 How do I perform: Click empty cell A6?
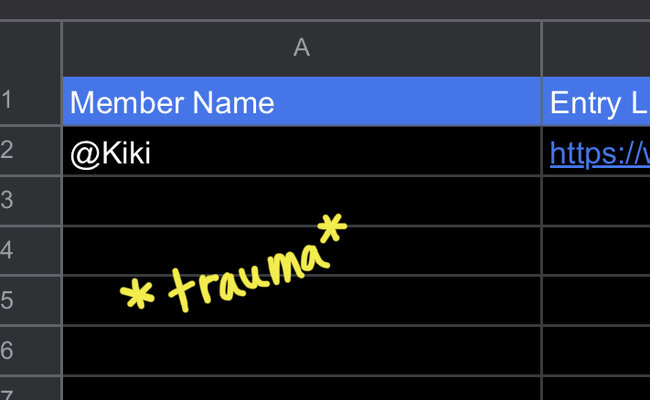pyautogui.click(x=301, y=351)
